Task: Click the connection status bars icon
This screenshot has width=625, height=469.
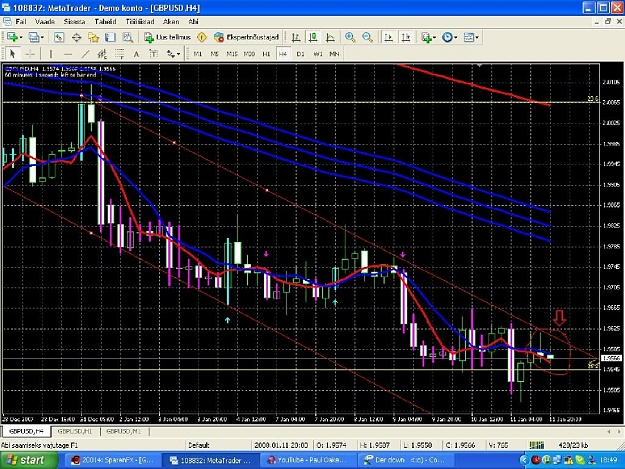Action: (x=537, y=445)
